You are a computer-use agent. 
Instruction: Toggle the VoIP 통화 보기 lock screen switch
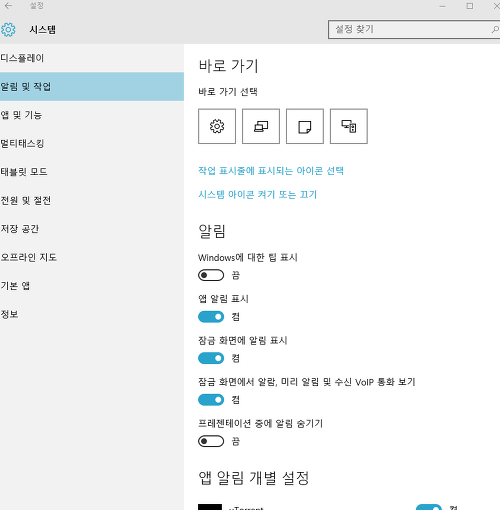(211, 400)
